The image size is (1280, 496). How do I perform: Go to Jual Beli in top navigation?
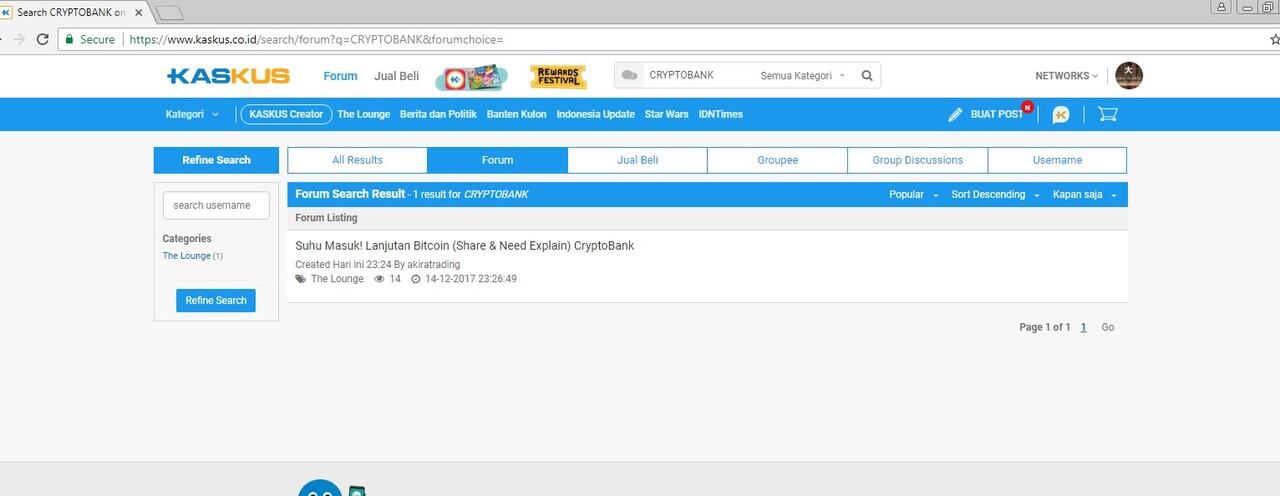(x=397, y=76)
